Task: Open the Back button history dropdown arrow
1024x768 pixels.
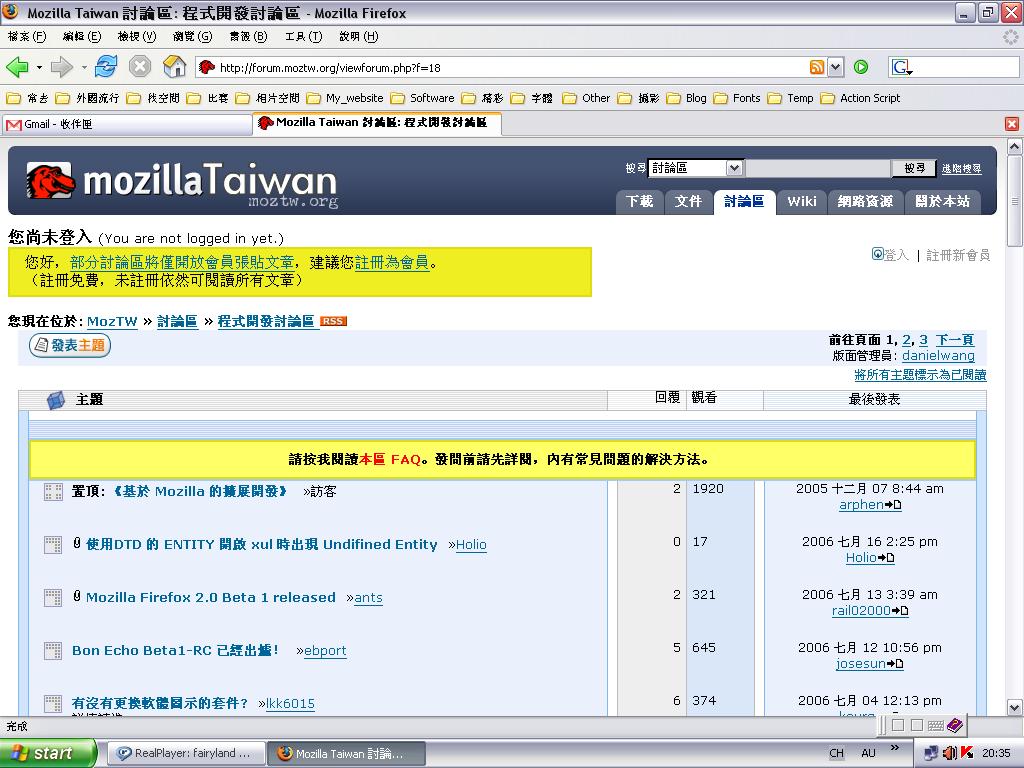Action: tap(39, 67)
